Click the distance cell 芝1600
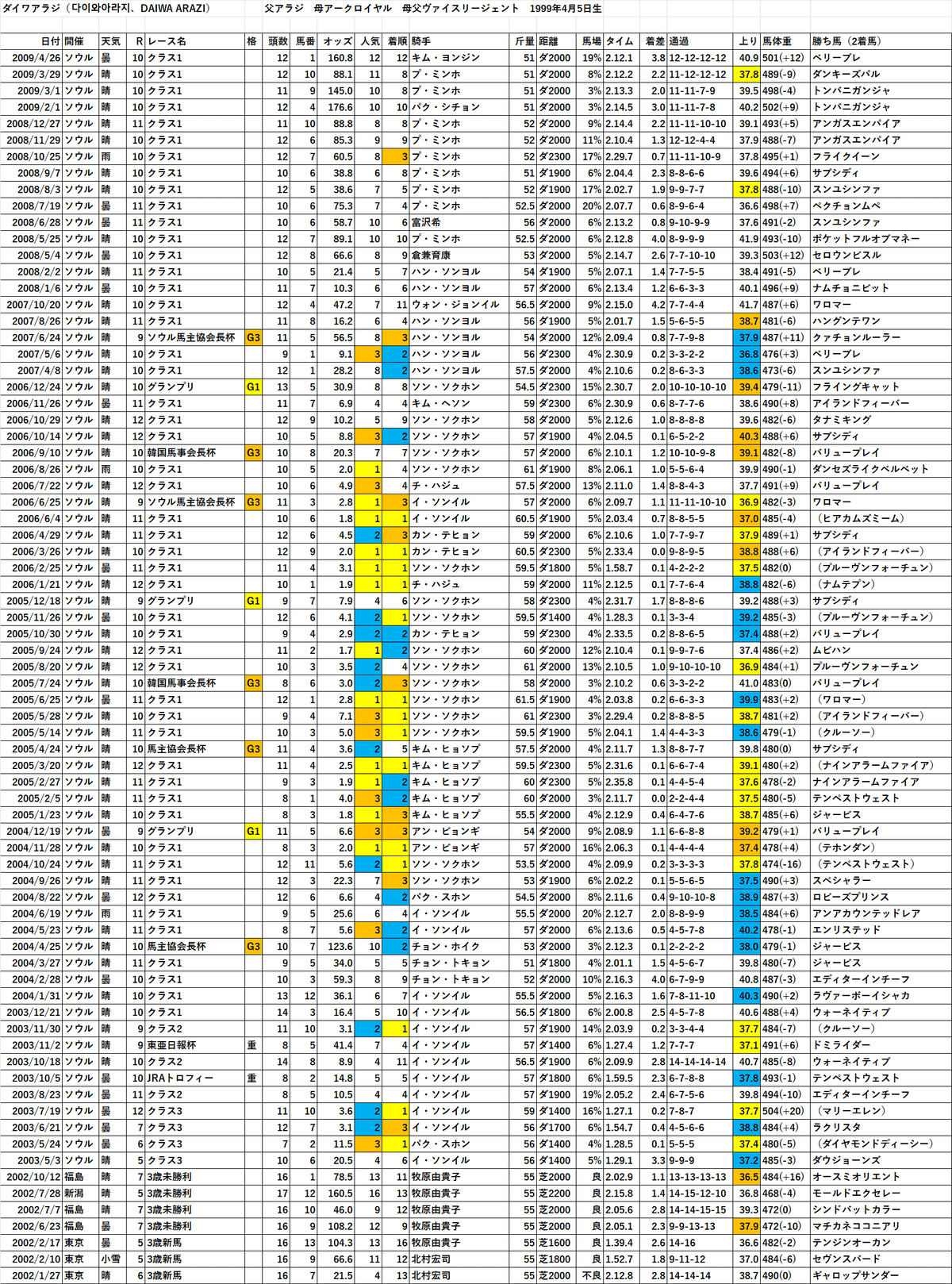The width and height of the screenshot is (952, 1284). click(555, 1243)
